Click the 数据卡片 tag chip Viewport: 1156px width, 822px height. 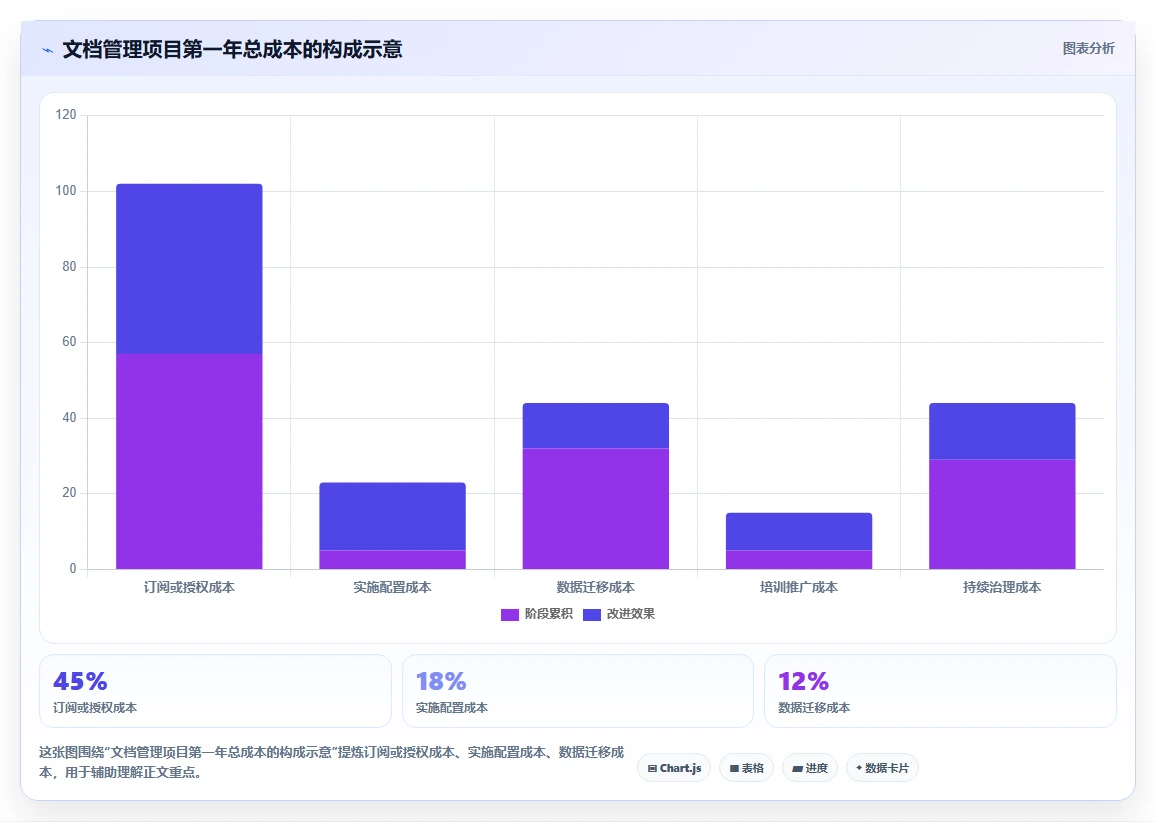pos(882,768)
